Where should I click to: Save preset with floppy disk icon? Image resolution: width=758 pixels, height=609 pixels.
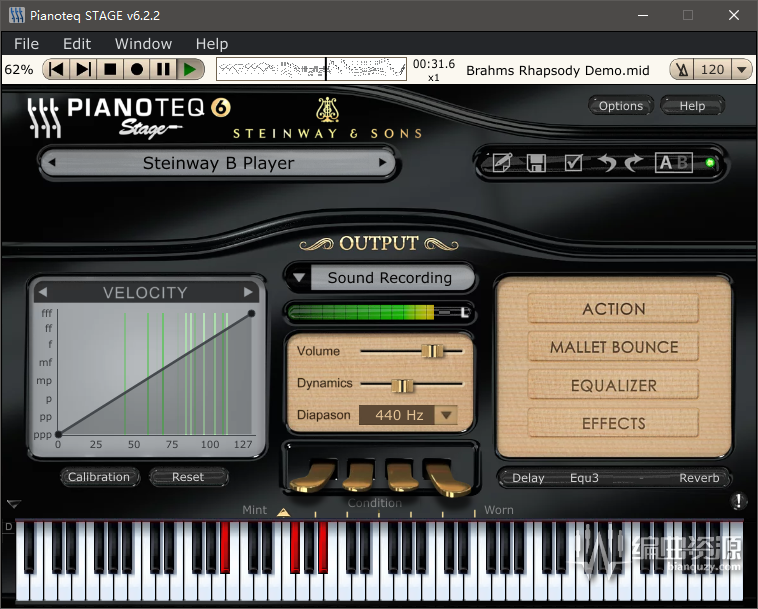pos(536,163)
